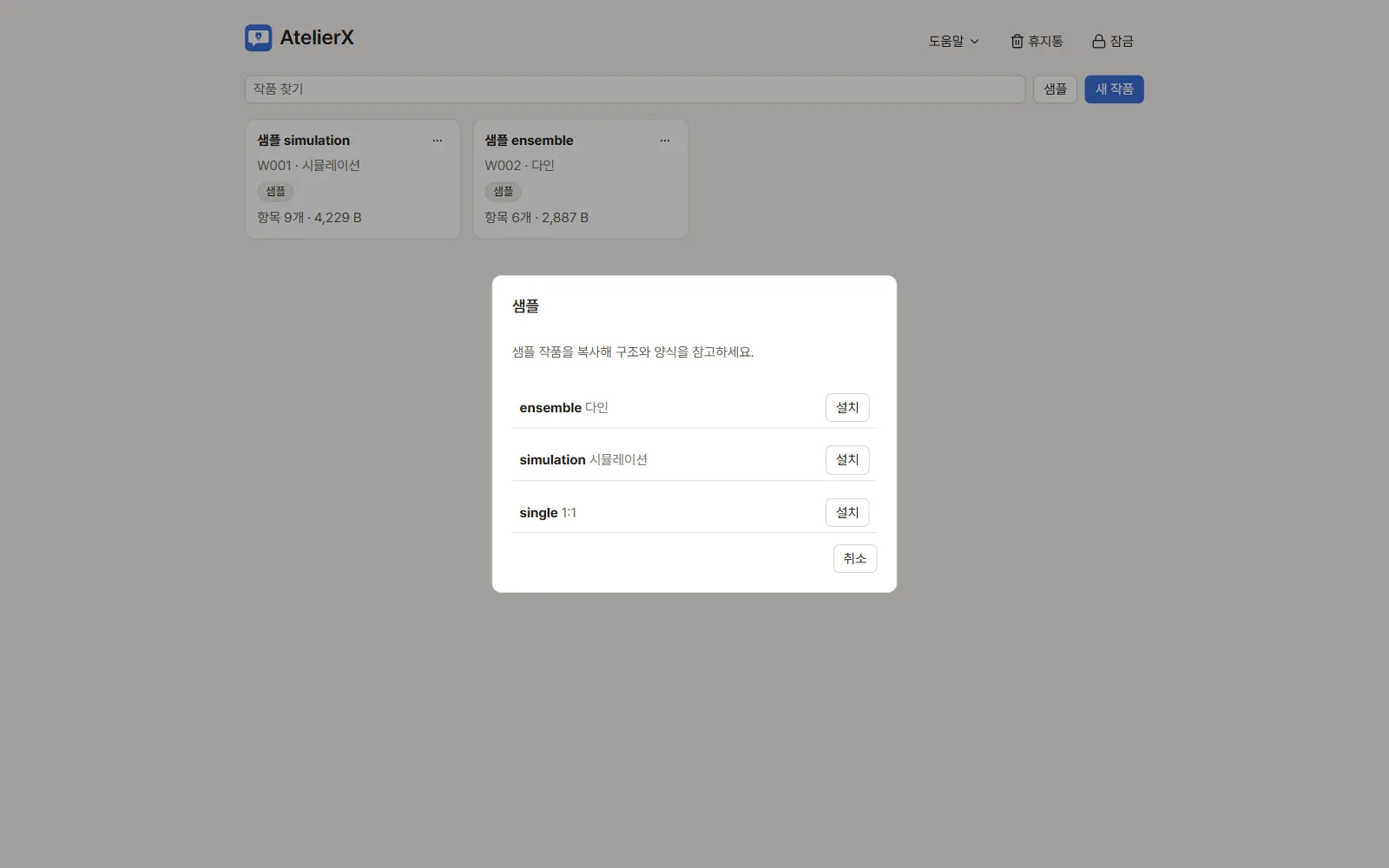Create a new work with 새 작품
The width and height of the screenshot is (1389, 868).
click(1114, 89)
